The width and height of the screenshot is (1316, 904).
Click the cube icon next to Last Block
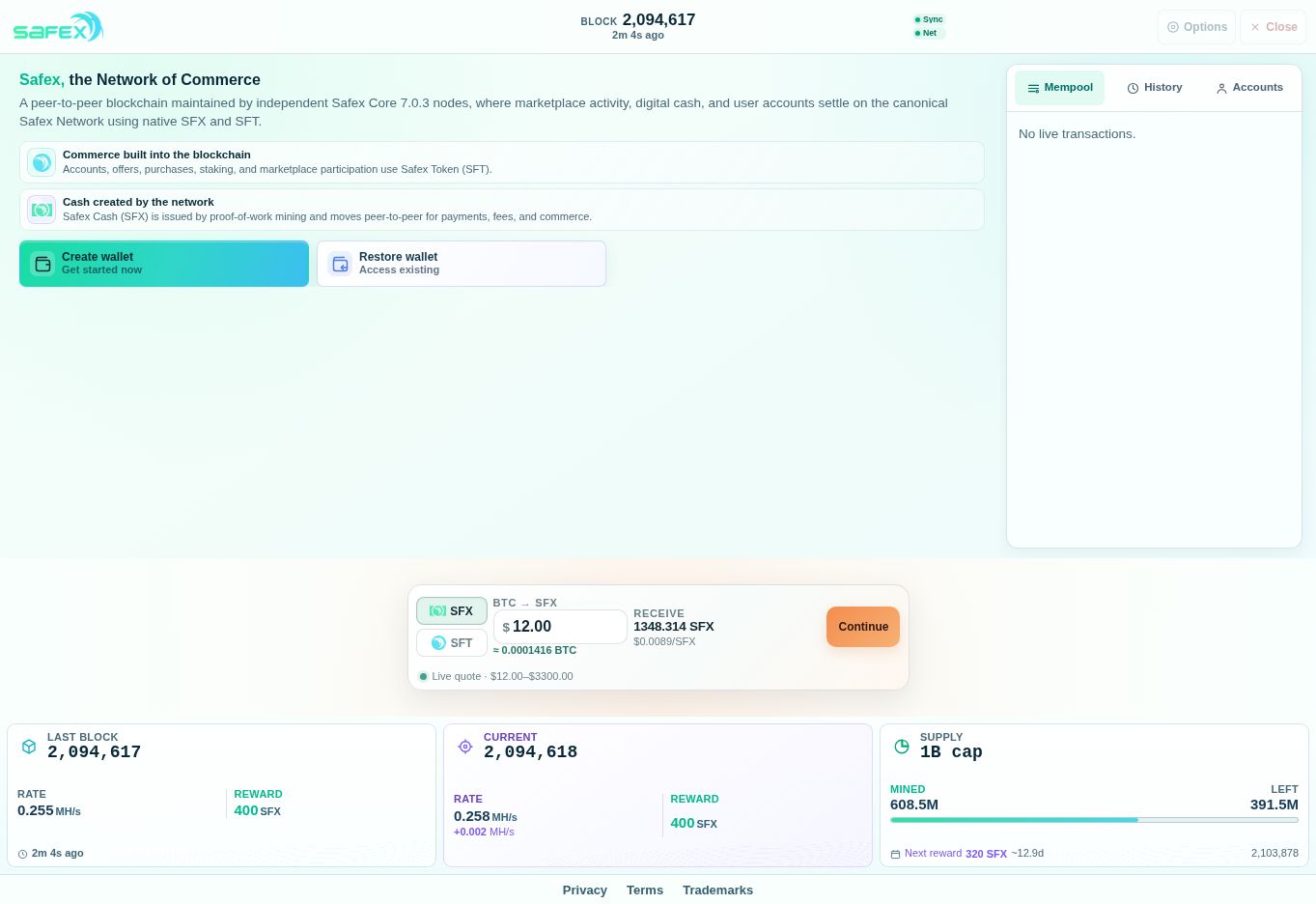[29, 747]
